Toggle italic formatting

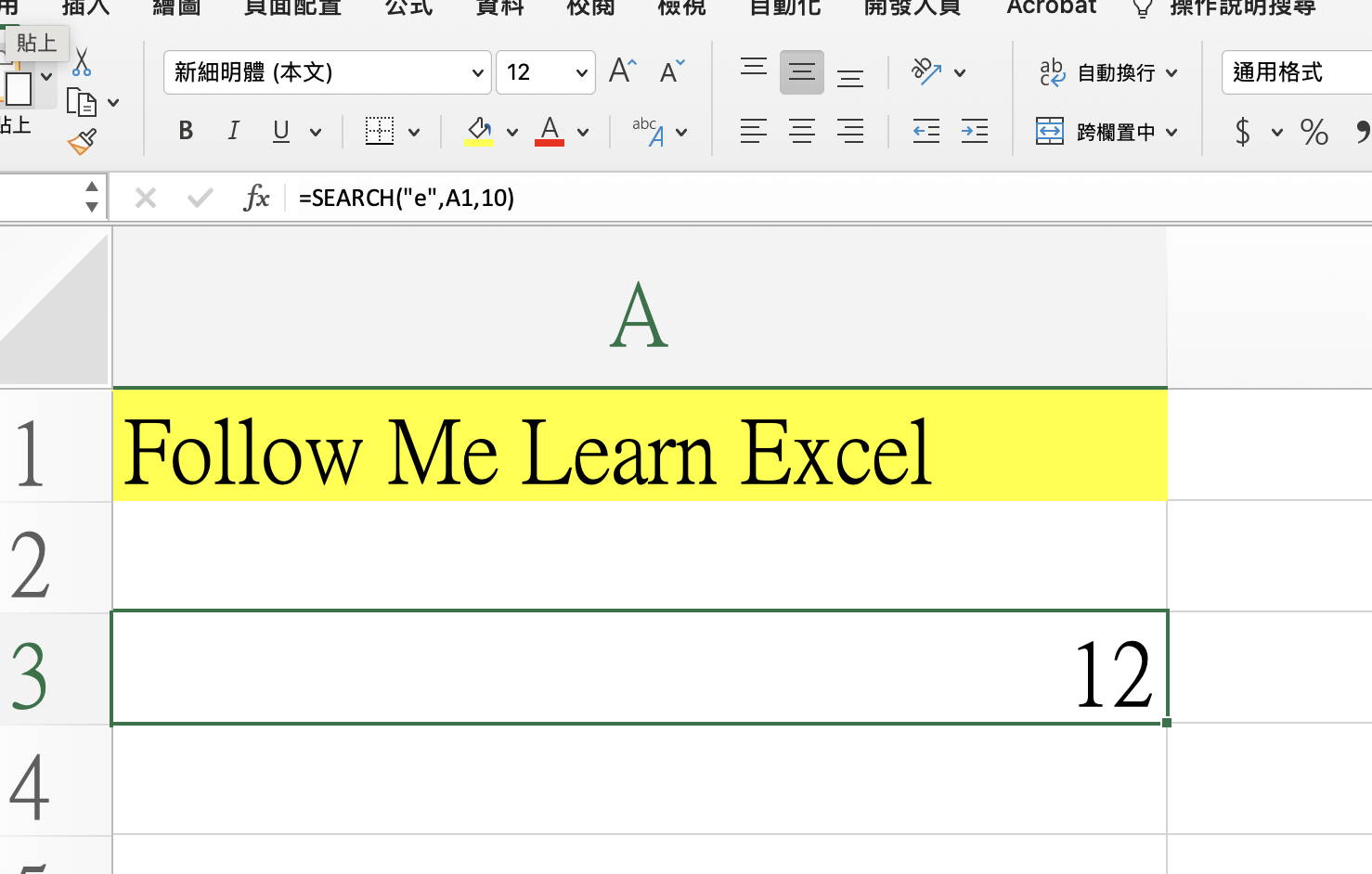click(x=233, y=131)
